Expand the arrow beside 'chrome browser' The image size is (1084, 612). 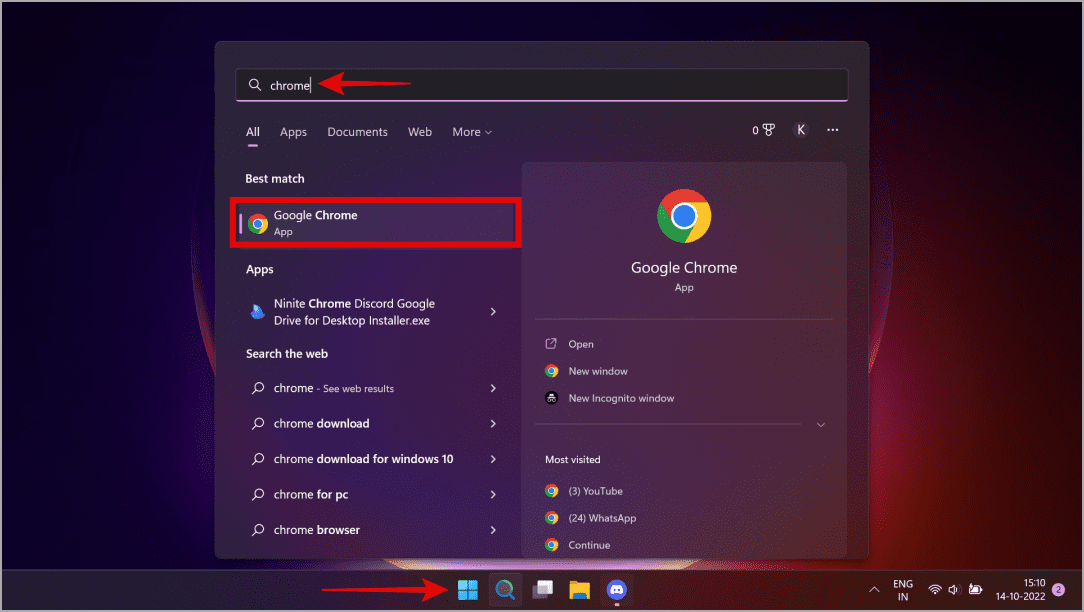[493, 530]
